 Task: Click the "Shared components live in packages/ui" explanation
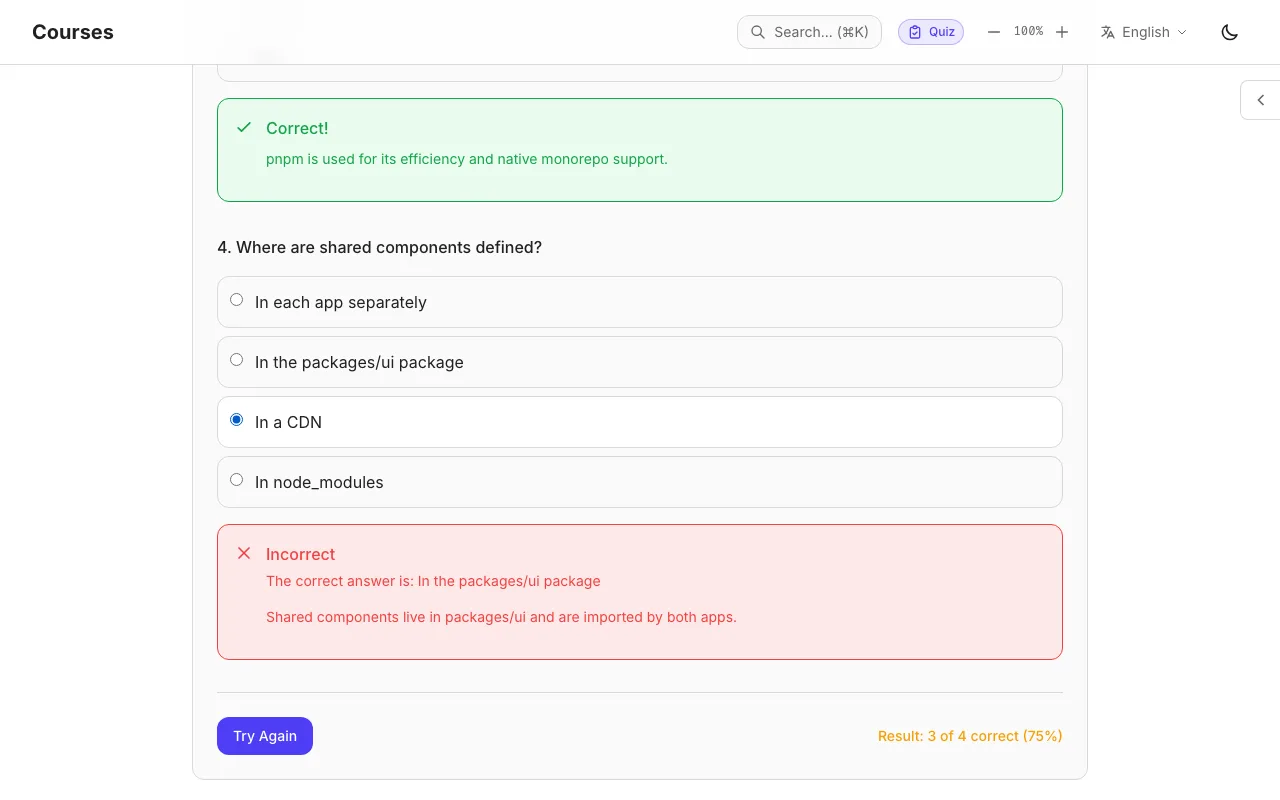pos(501,617)
